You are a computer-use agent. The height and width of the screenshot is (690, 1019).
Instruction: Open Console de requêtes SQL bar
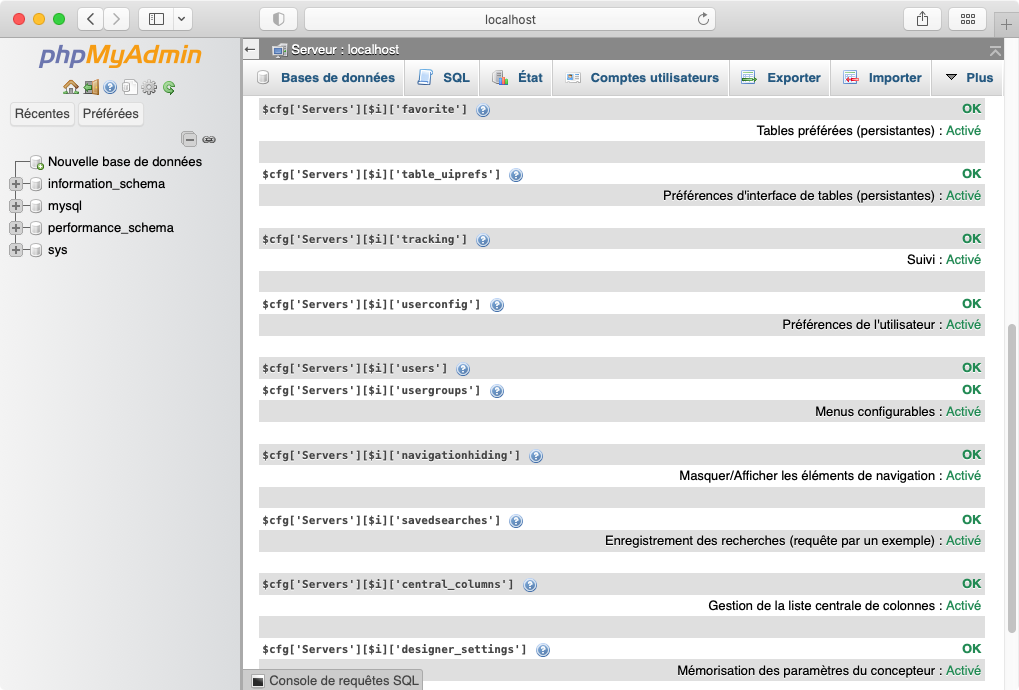pos(334,680)
